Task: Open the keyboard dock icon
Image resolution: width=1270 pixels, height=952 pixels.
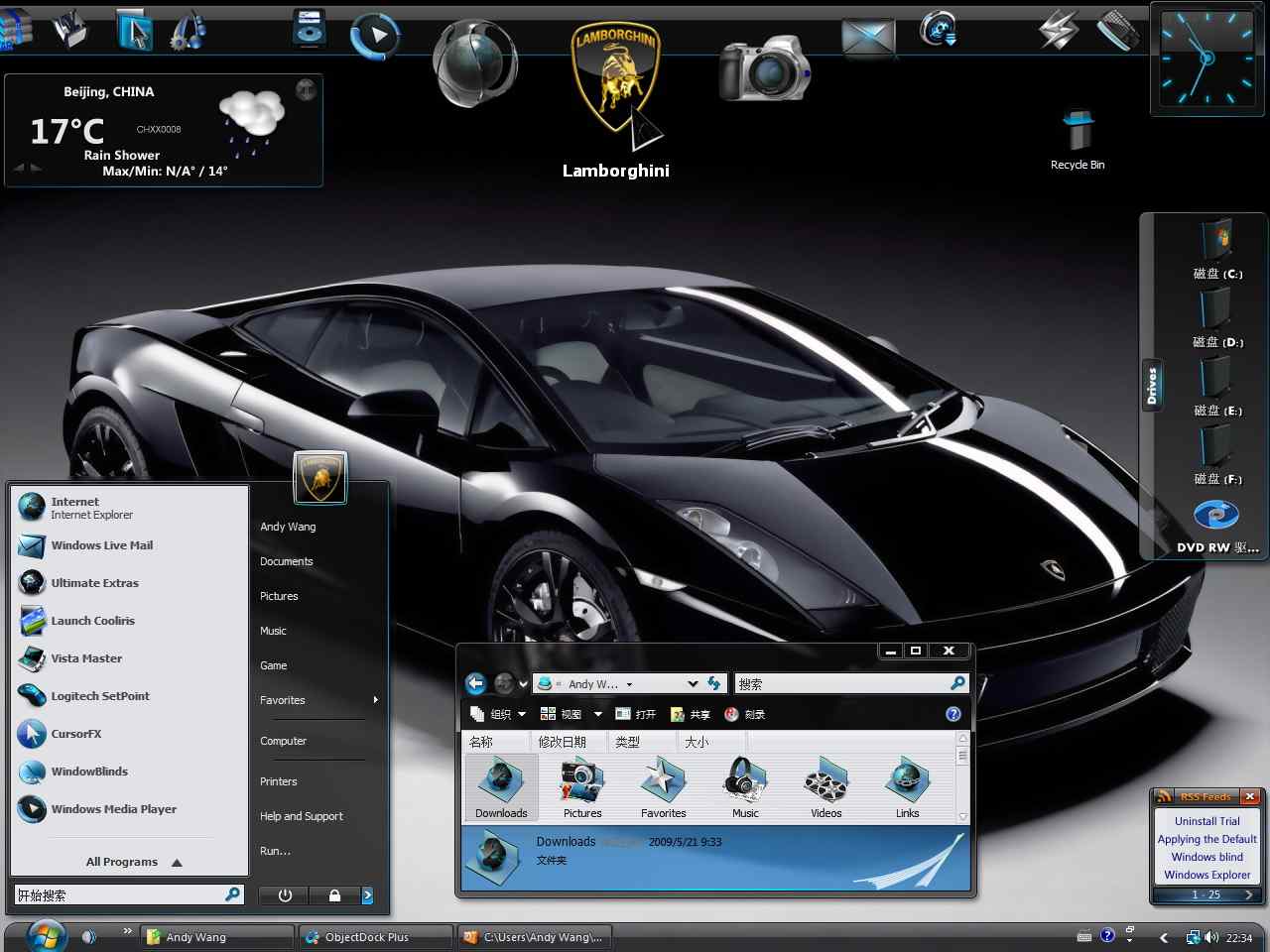Action: point(1119,30)
